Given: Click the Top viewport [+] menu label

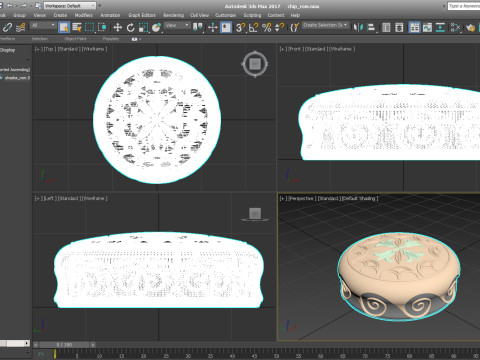Looking at the screenshot, I should (x=38, y=49).
